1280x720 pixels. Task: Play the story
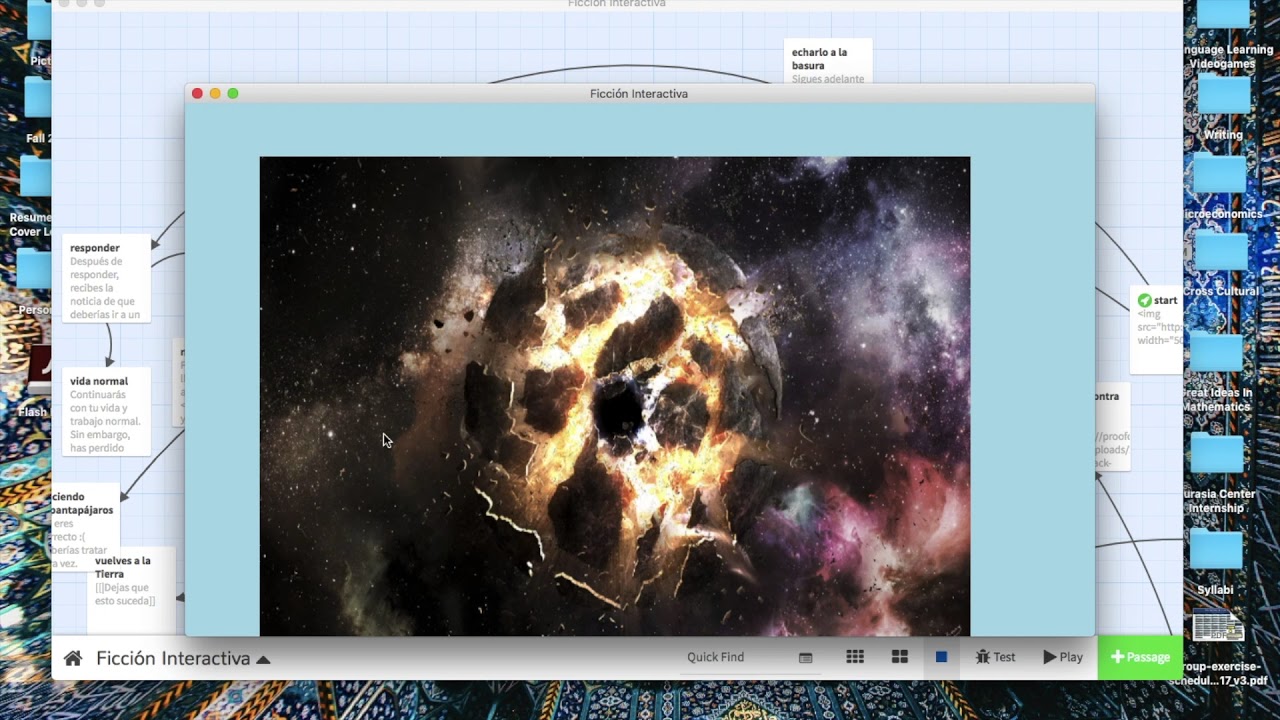(x=1063, y=657)
